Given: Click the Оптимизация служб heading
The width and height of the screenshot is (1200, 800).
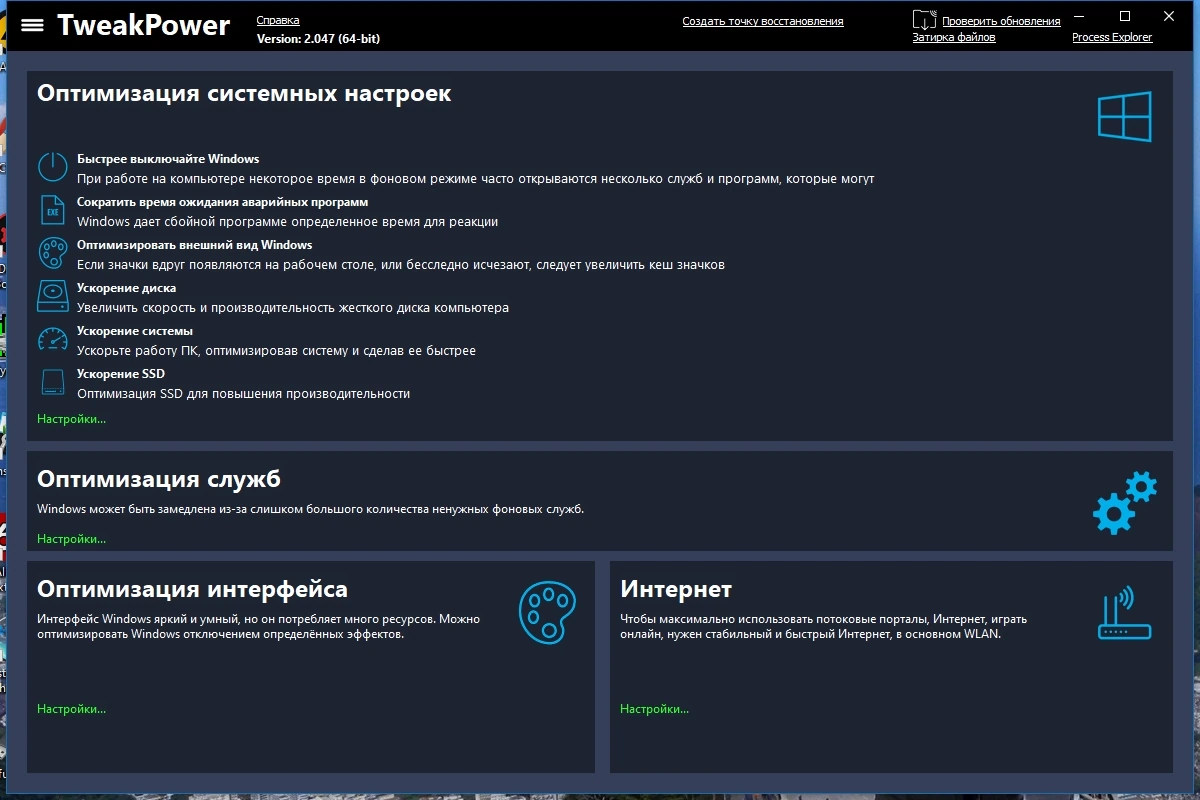Looking at the screenshot, I should pos(159,479).
